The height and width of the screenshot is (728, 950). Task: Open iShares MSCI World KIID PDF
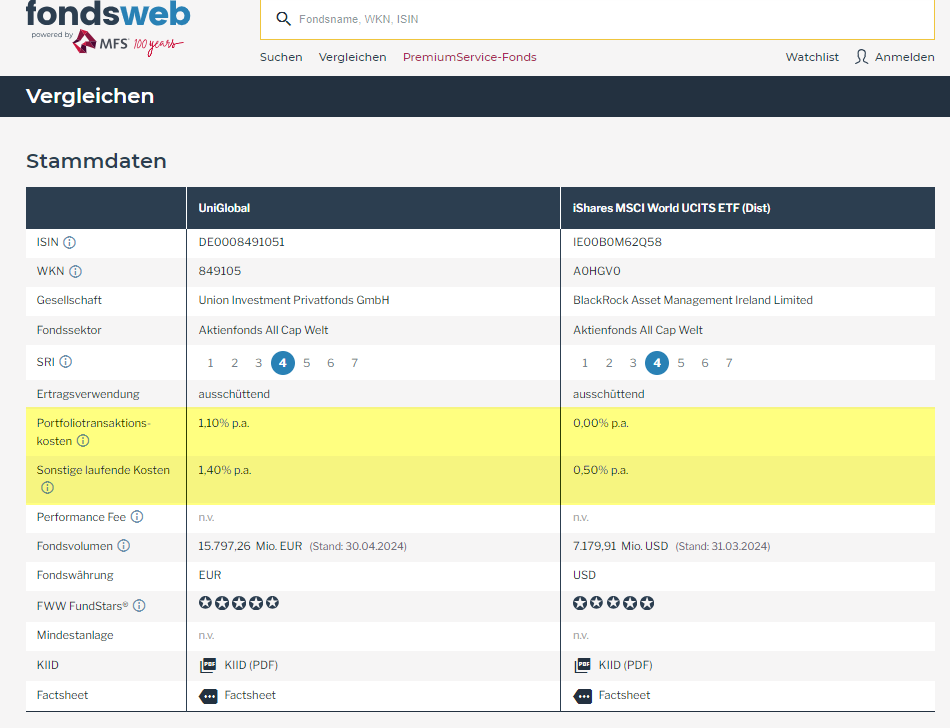coord(614,665)
